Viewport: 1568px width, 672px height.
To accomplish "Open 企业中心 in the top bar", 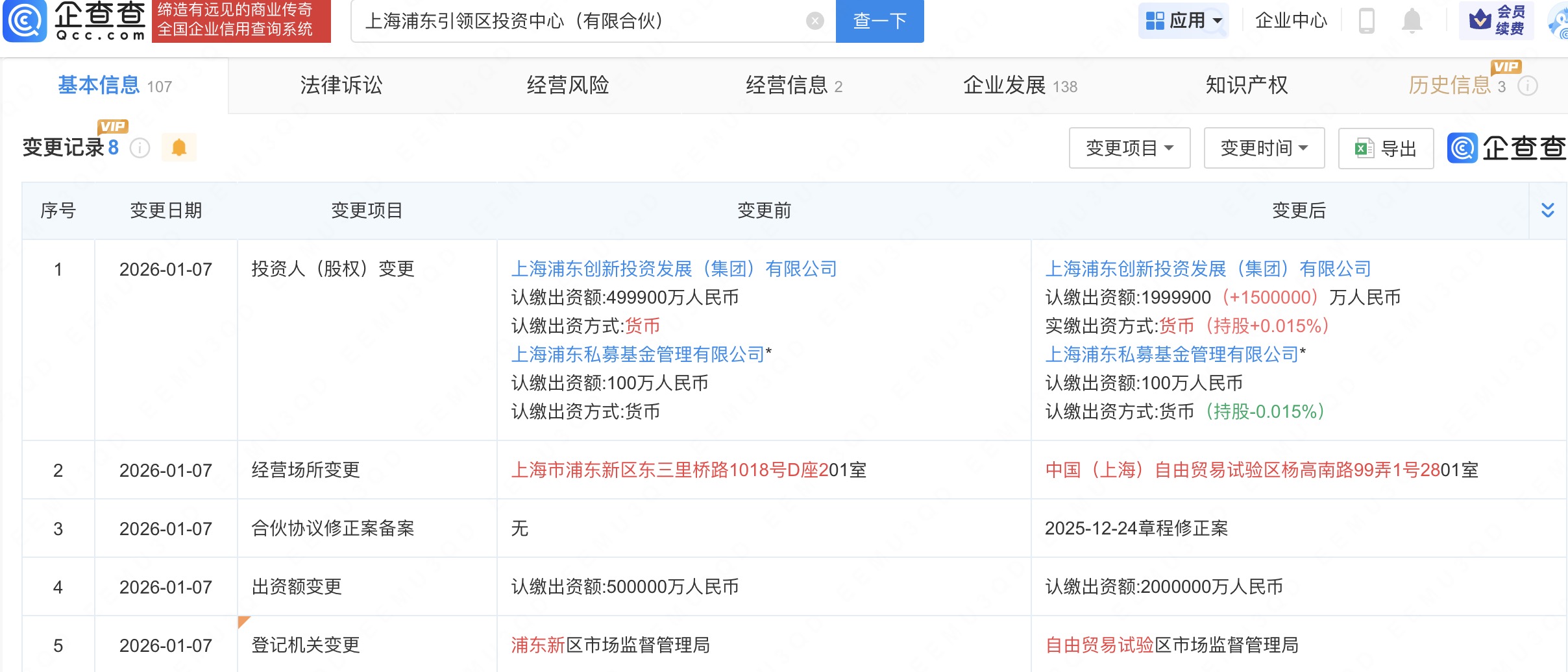I will point(1291,21).
